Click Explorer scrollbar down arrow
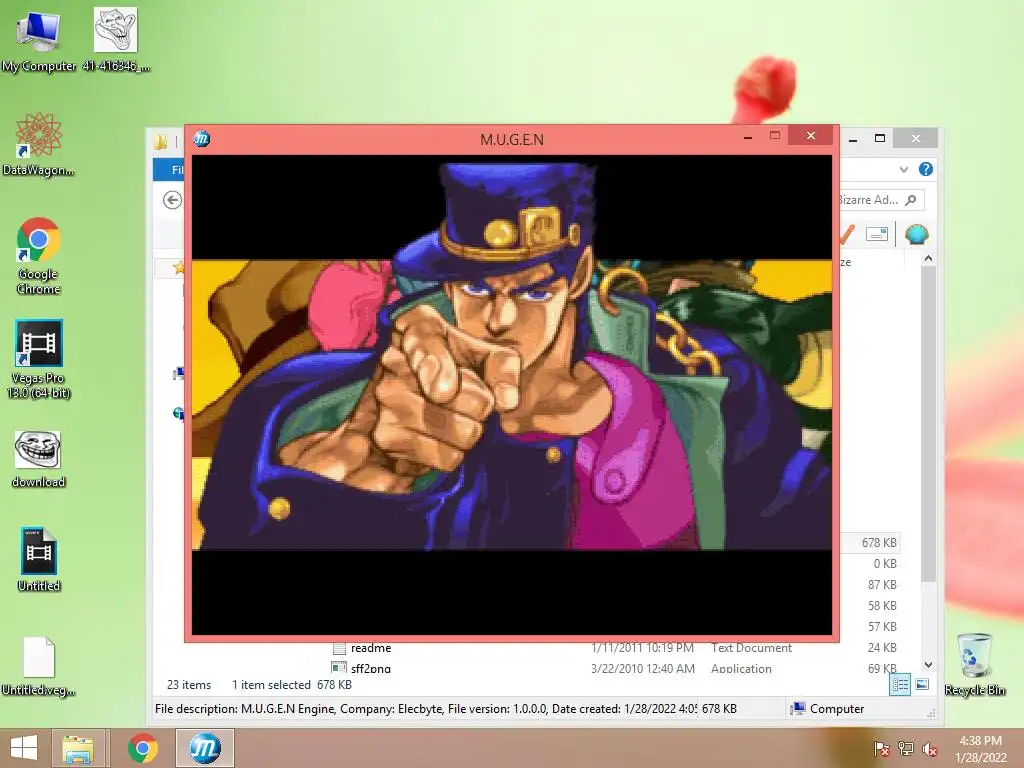The height and width of the screenshot is (768, 1024). coord(928,665)
